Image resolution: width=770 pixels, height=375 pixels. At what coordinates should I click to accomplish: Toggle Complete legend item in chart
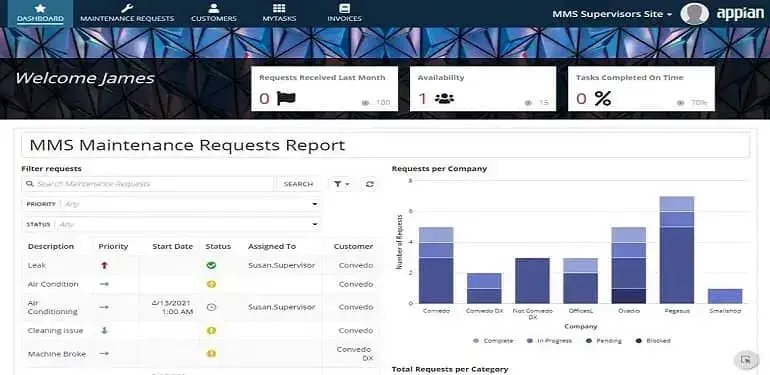[494, 341]
